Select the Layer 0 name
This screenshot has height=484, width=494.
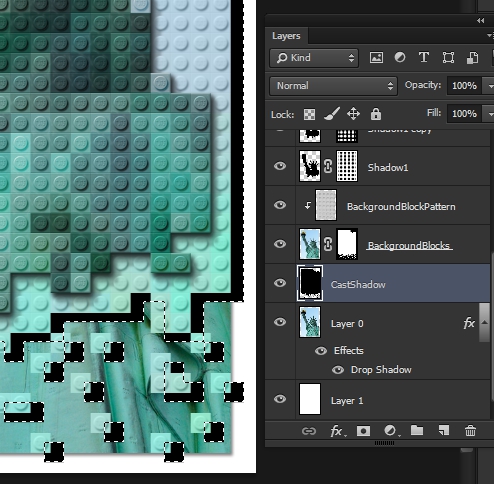[x=347, y=324]
